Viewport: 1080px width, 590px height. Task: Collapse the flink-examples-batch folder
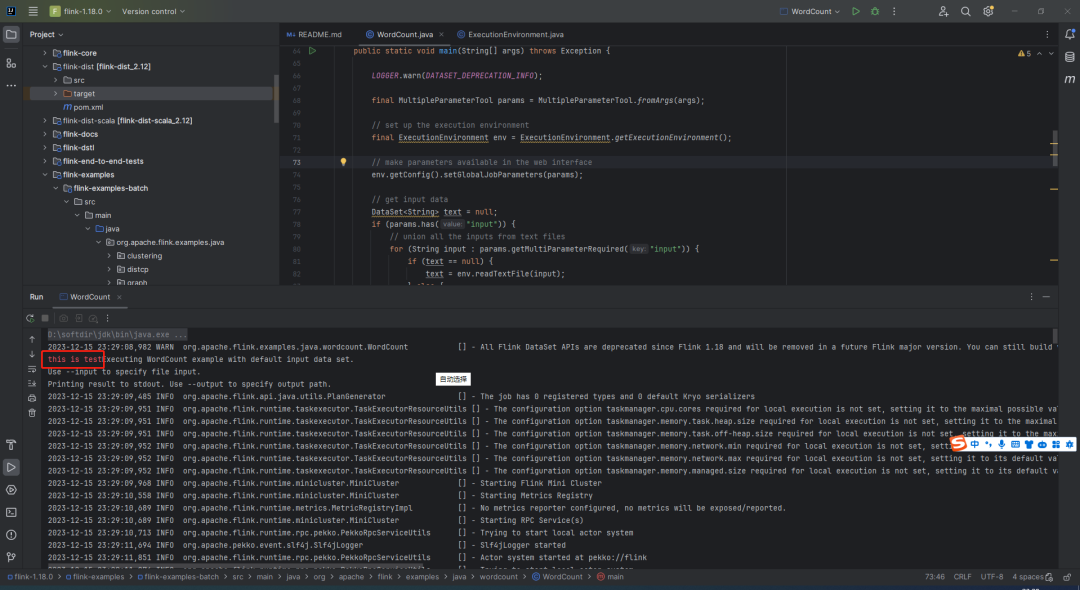coord(56,188)
